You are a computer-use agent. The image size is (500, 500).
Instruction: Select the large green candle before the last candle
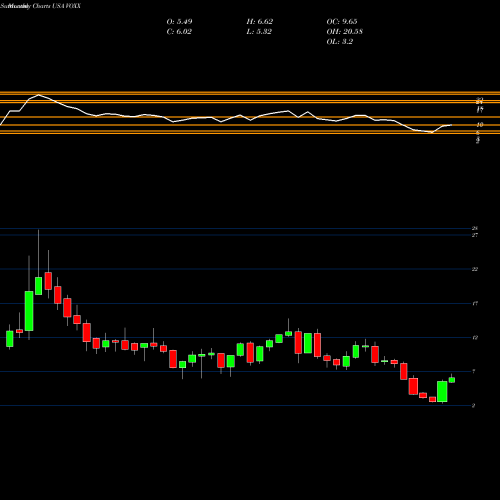coord(442,392)
